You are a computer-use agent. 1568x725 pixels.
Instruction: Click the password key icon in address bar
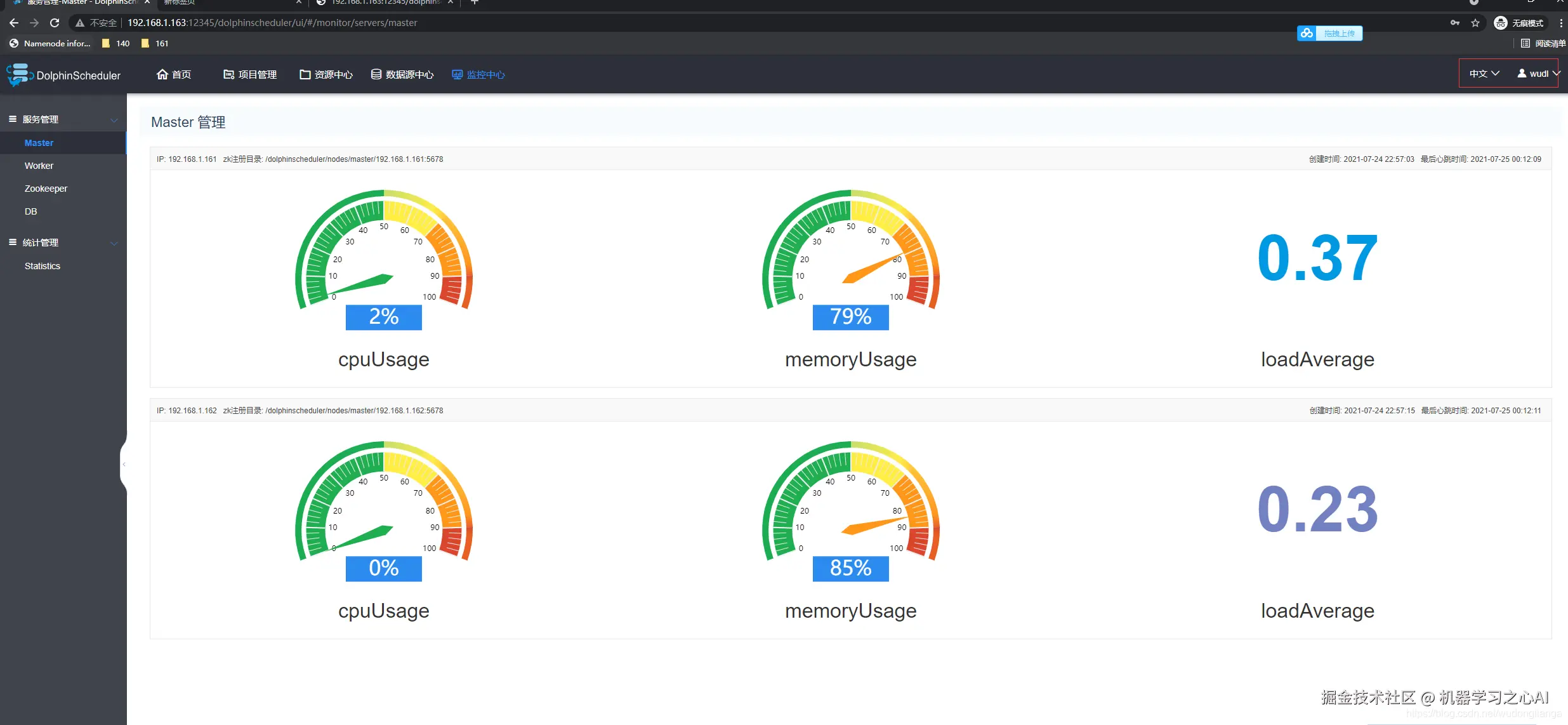coord(1455,23)
